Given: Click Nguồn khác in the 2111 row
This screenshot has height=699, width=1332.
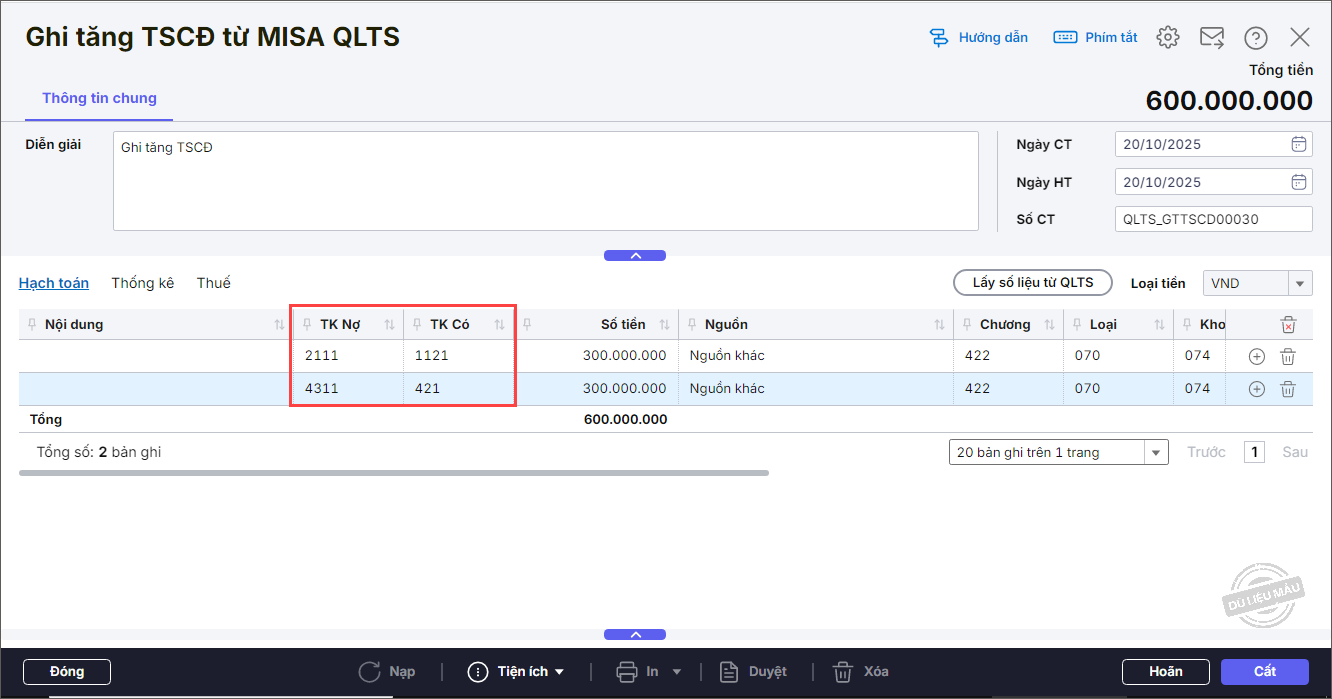Looking at the screenshot, I should pyautogui.click(x=727, y=356).
